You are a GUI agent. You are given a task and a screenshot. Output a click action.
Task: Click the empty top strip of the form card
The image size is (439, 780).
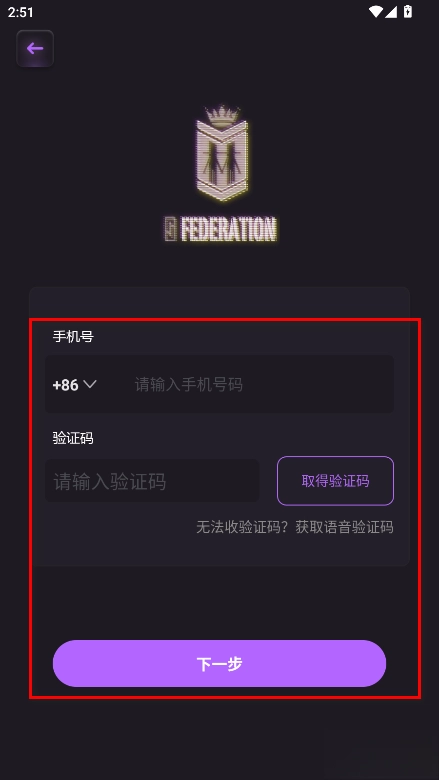pyautogui.click(x=219, y=302)
